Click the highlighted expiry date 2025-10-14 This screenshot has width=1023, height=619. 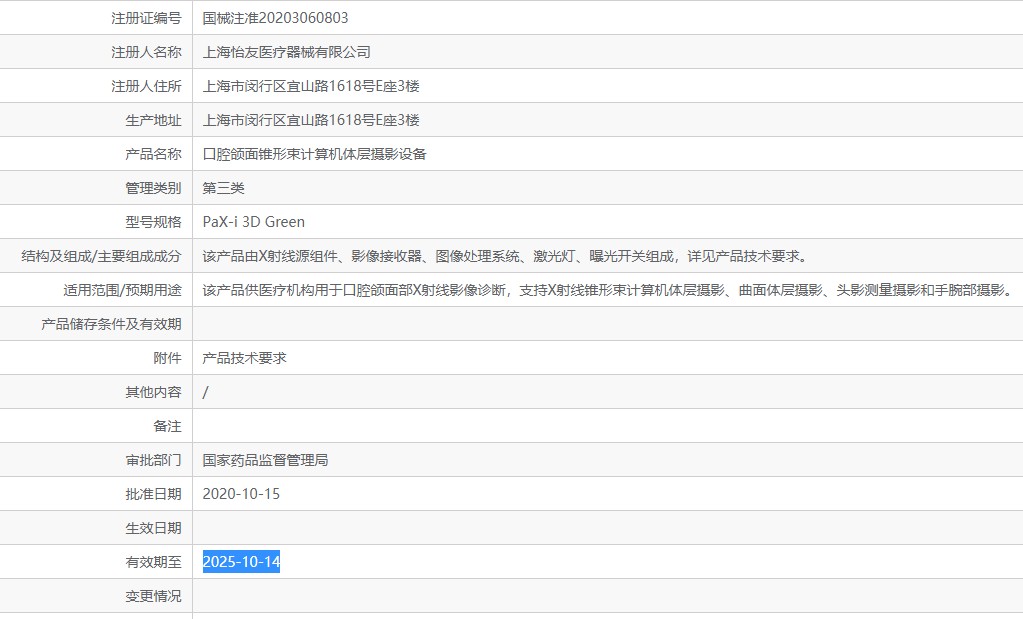click(241, 562)
